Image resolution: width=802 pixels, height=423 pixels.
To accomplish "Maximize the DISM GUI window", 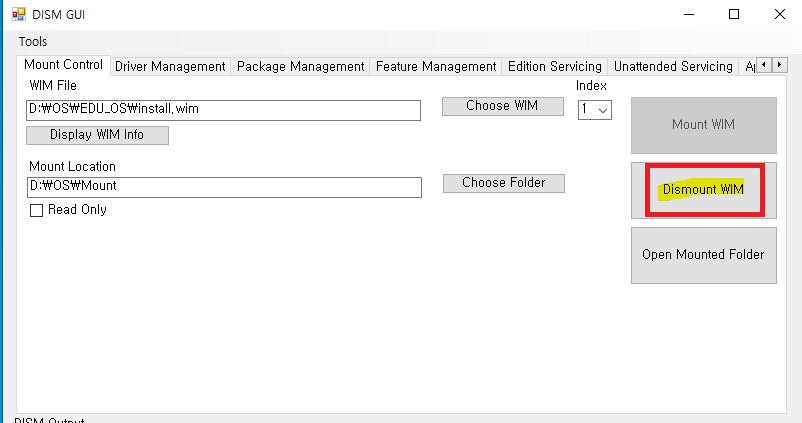I will 734,14.
